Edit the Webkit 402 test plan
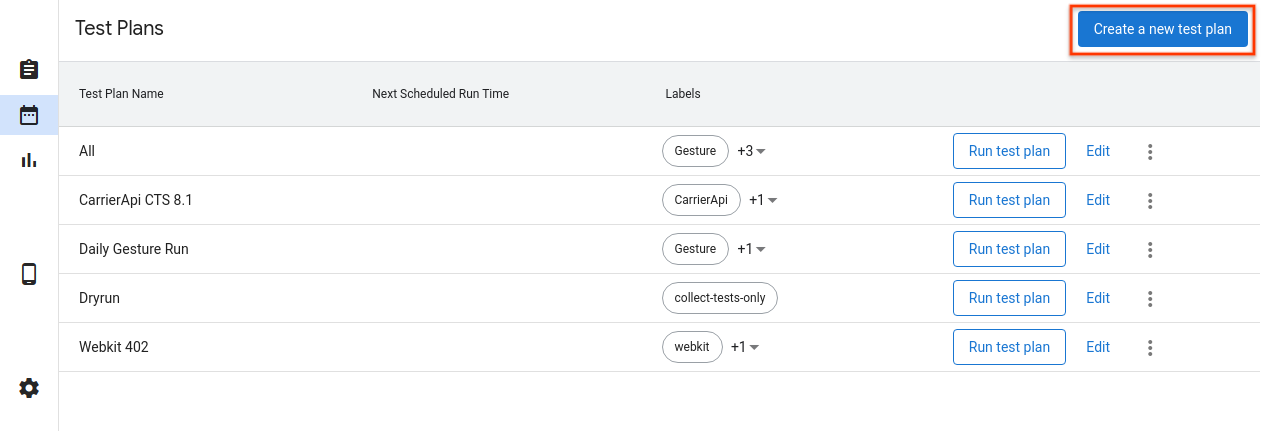The height and width of the screenshot is (431, 1261). (1098, 347)
